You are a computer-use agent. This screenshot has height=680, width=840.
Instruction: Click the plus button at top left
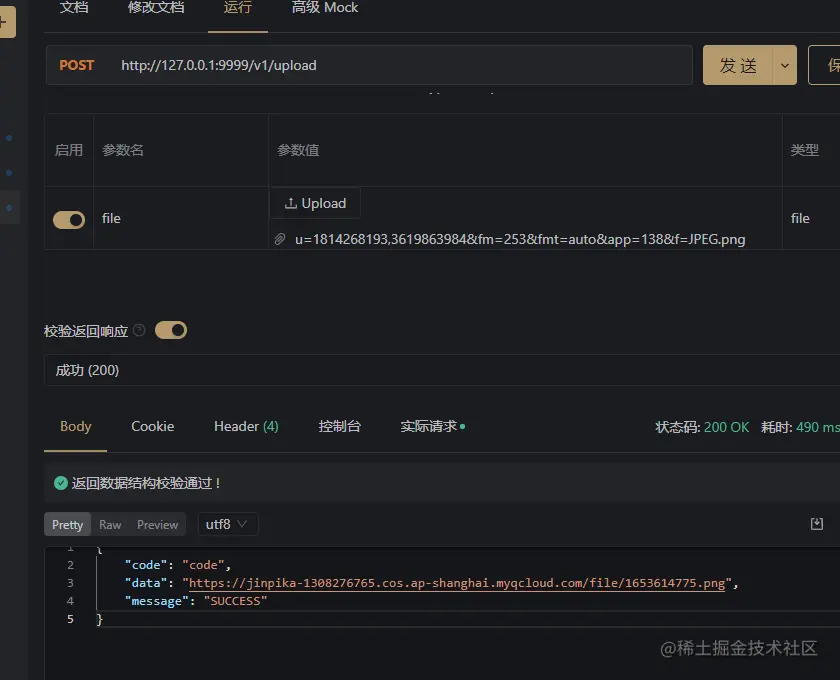click(6, 22)
